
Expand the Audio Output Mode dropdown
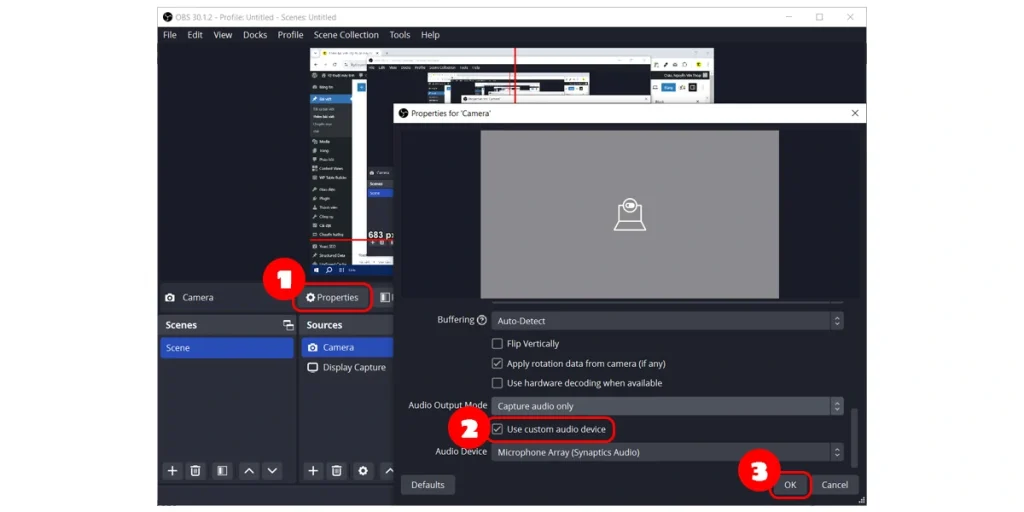tap(667, 406)
